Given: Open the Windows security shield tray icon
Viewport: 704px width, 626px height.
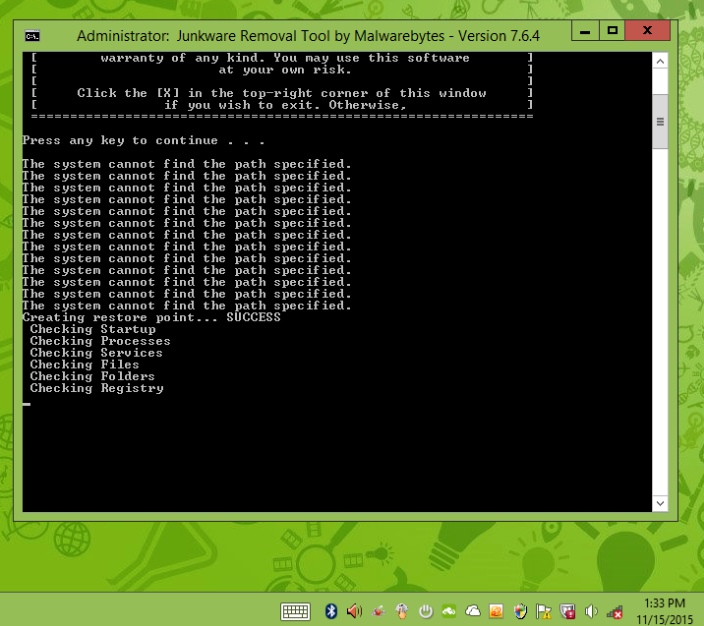Looking at the screenshot, I should coord(520,611).
